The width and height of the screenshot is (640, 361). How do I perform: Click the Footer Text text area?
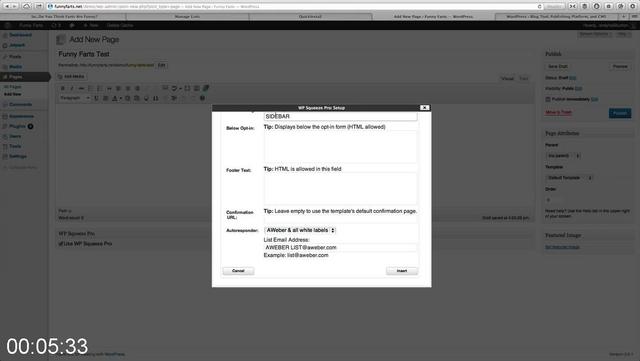[x=341, y=189]
